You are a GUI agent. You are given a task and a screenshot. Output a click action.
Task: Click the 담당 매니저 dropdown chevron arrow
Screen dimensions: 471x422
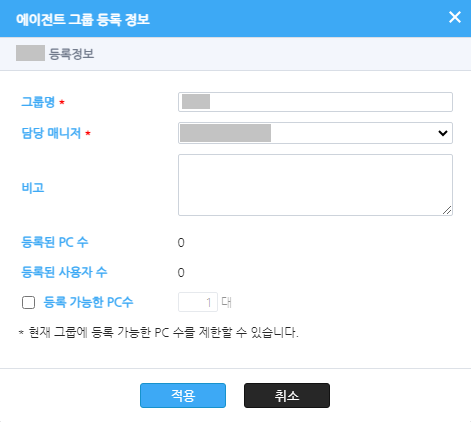443,133
